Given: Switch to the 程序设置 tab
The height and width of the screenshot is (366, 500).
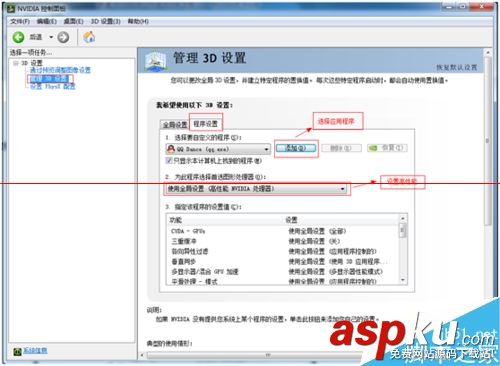Looking at the screenshot, I should [206, 124].
